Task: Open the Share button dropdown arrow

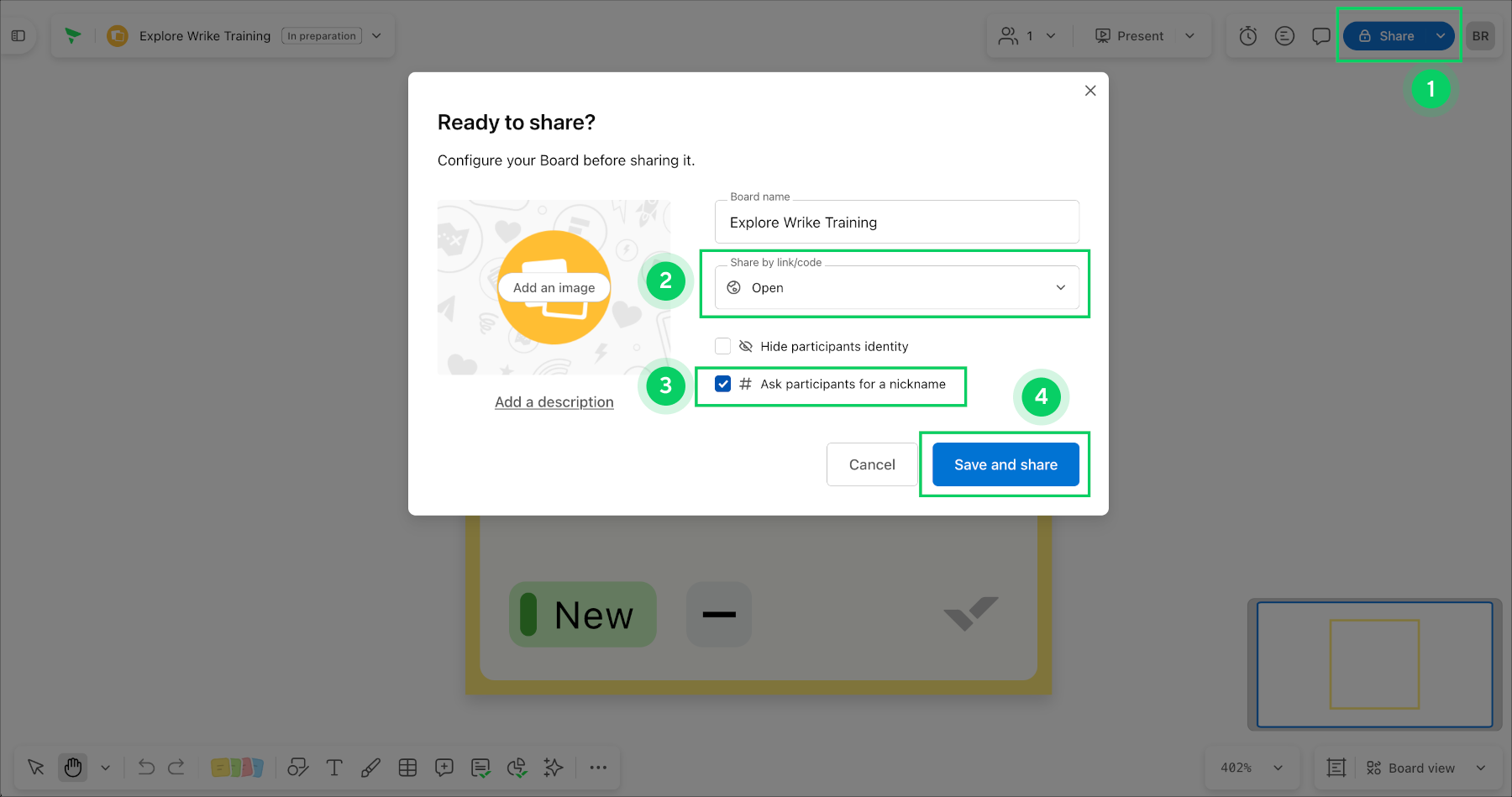Action: [x=1441, y=36]
